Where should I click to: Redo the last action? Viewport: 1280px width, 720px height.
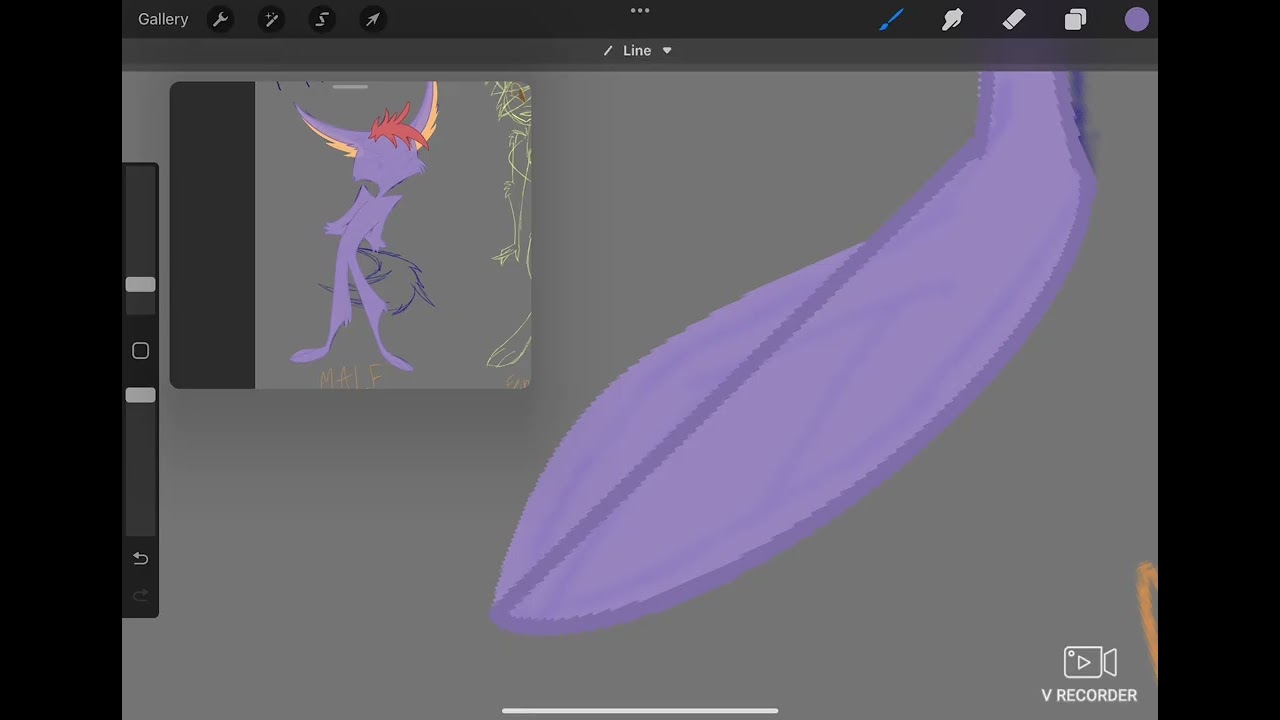pyautogui.click(x=140, y=596)
